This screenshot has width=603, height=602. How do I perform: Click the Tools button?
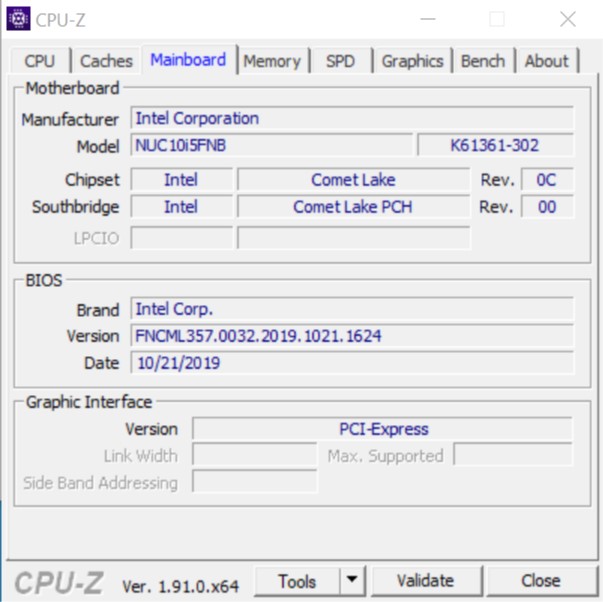297,581
